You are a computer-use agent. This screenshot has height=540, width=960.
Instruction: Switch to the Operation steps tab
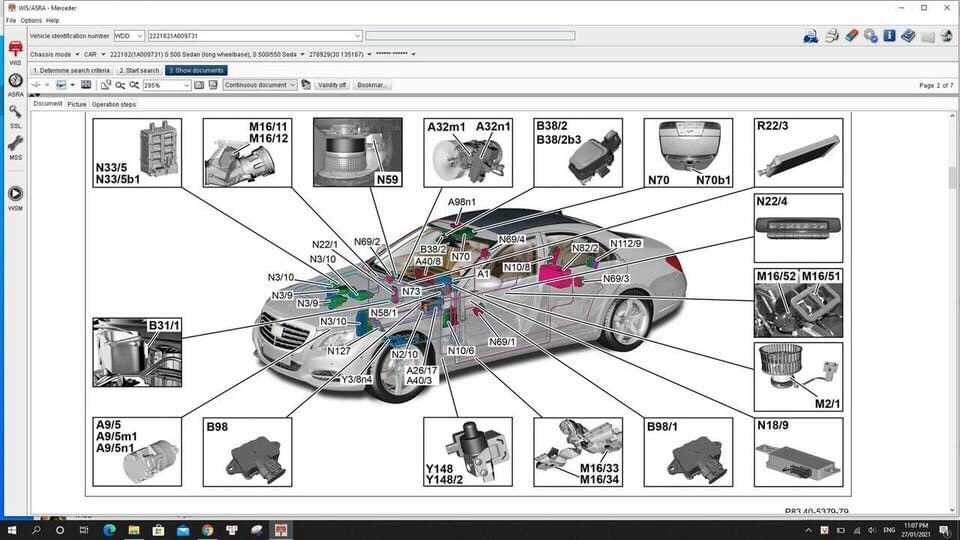[x=114, y=104]
